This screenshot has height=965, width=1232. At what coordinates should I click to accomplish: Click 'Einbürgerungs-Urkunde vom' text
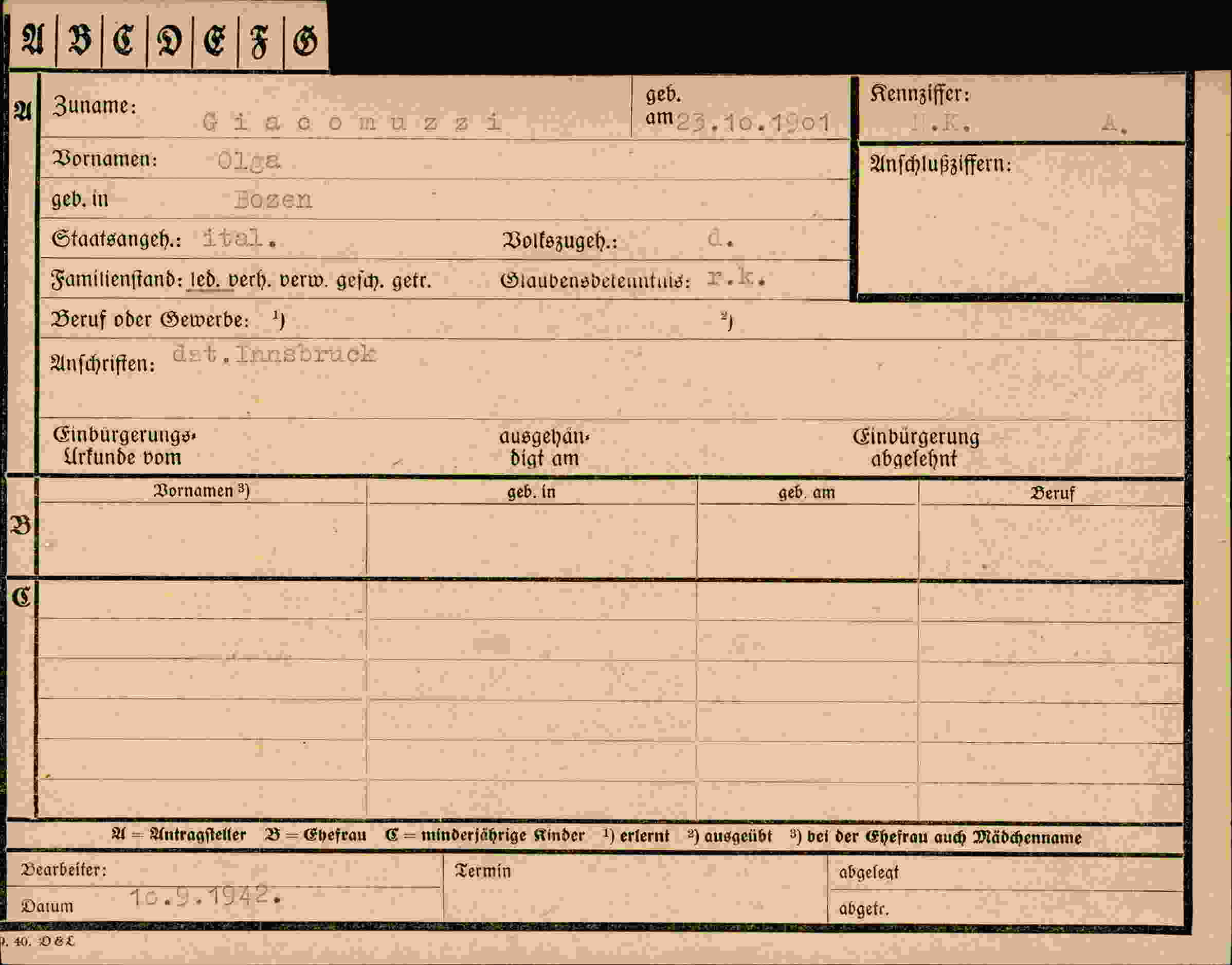[x=124, y=446]
